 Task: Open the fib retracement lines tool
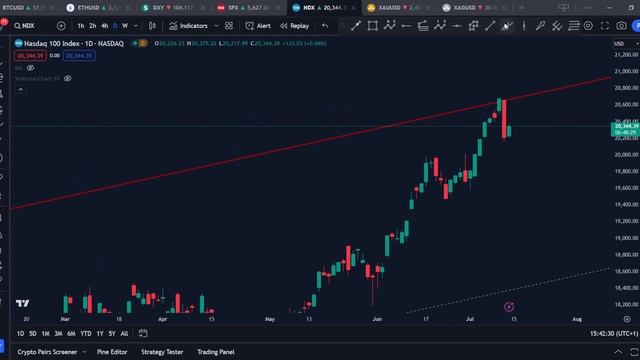click(x=573, y=26)
